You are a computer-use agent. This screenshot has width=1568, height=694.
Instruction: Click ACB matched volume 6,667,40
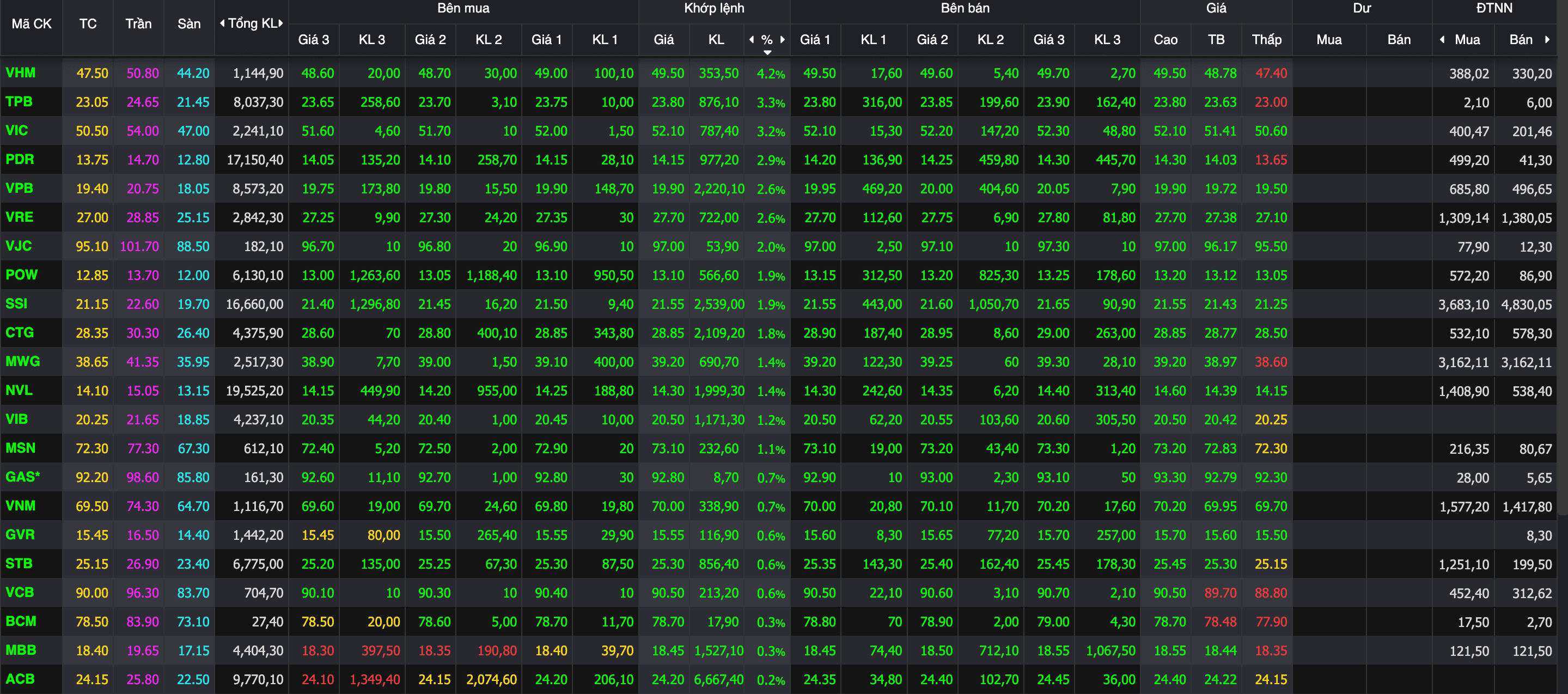(719, 679)
